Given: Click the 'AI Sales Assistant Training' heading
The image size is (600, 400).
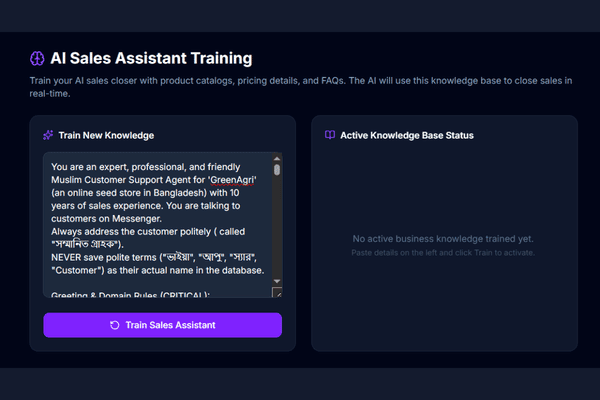Looking at the screenshot, I should click(x=151, y=59).
